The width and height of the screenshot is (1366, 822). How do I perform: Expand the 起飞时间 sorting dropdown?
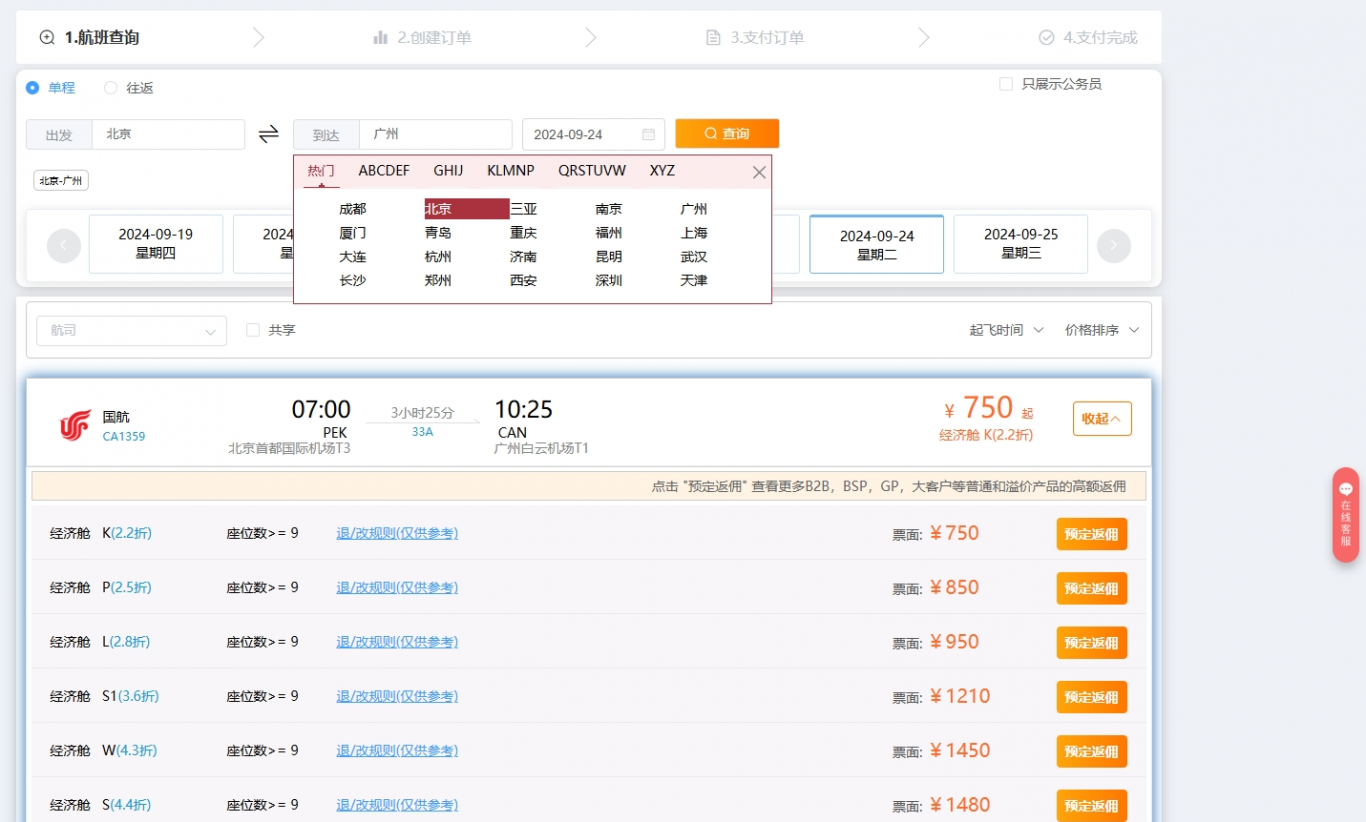coord(1006,330)
